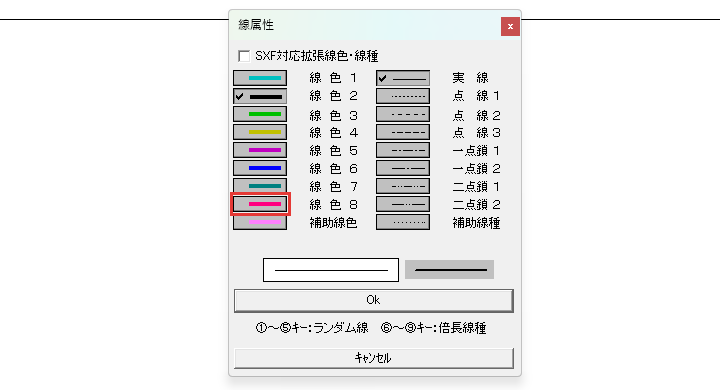Click the 補助線色 label text

(x=333, y=223)
